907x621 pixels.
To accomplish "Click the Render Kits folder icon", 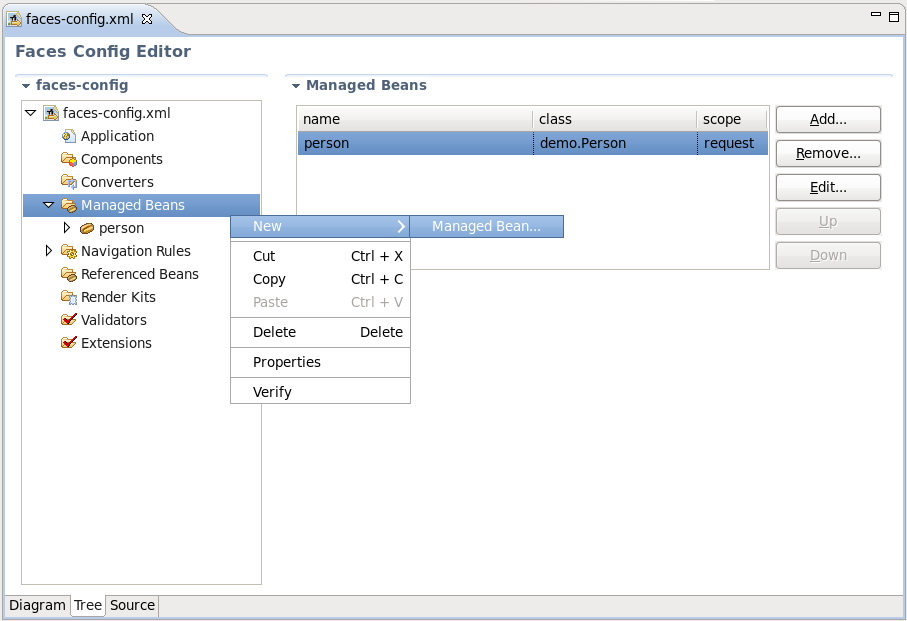I will click(x=69, y=297).
